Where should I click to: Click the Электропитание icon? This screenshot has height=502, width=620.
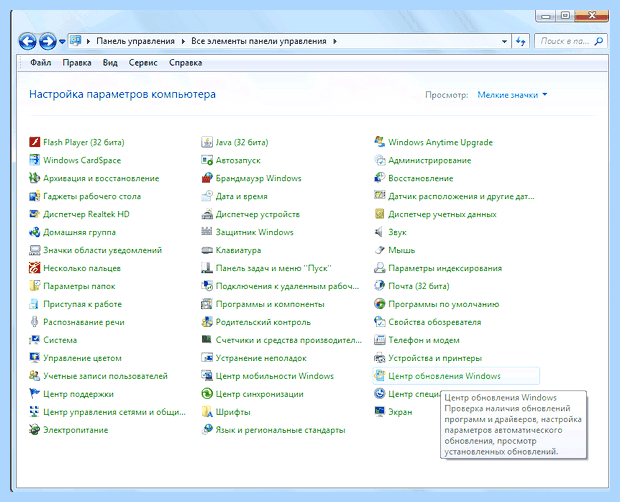pos(34,430)
